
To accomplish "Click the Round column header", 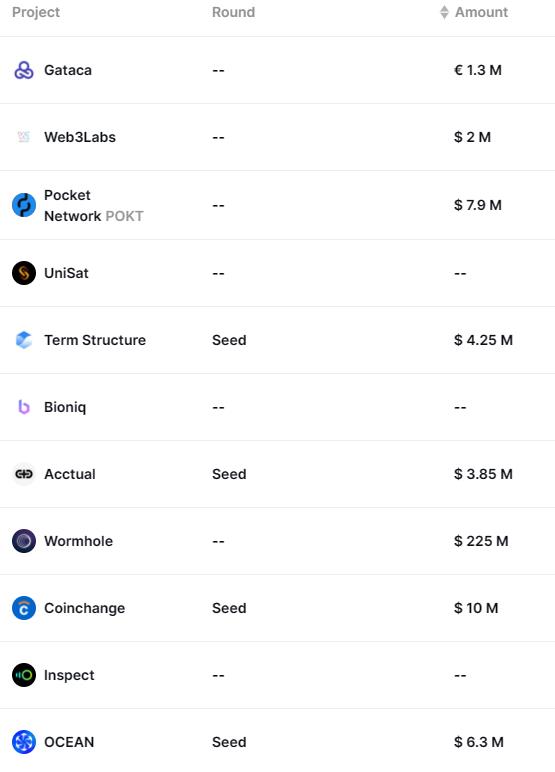I will point(233,12).
